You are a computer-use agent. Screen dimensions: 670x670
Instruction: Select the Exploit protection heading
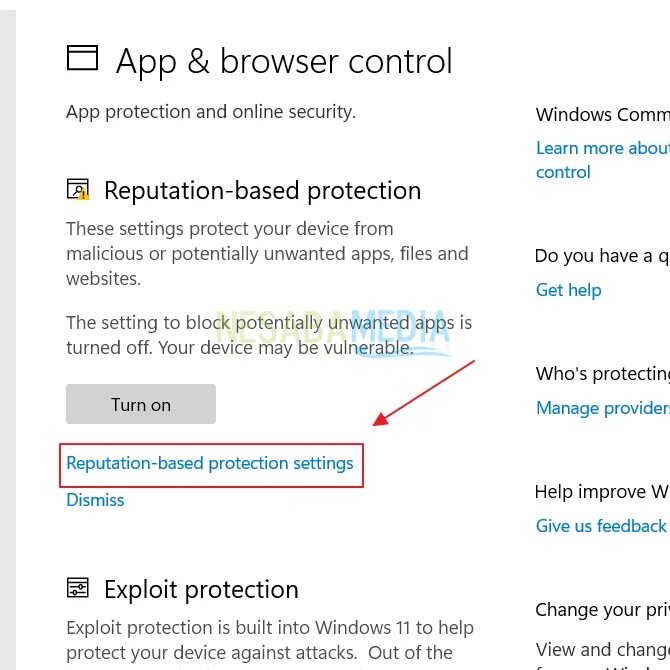tap(201, 589)
